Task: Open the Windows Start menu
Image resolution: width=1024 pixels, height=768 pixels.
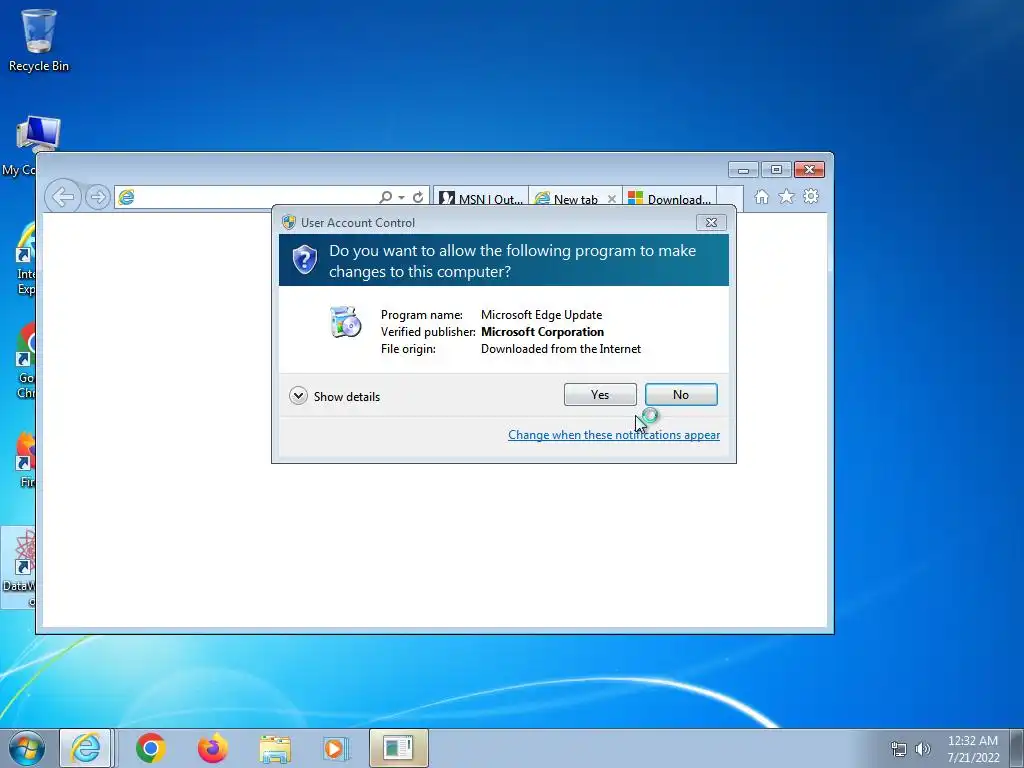Action: 27,748
